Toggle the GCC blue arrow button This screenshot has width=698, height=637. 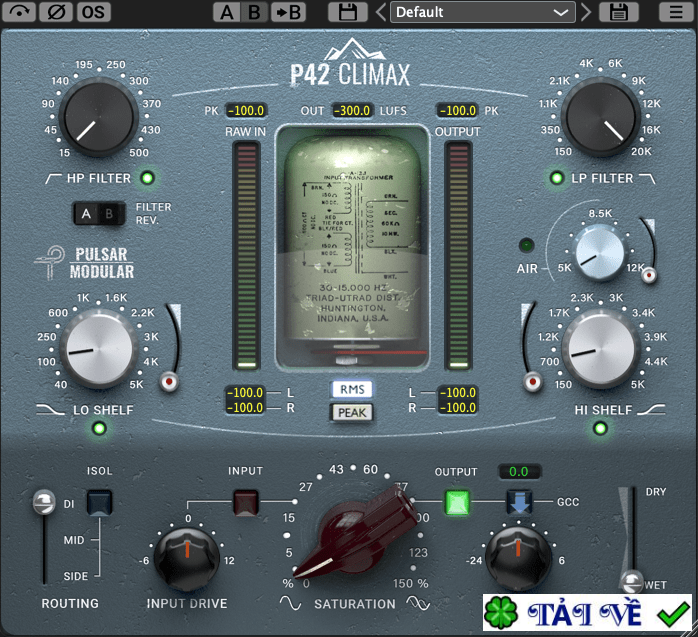click(x=519, y=502)
